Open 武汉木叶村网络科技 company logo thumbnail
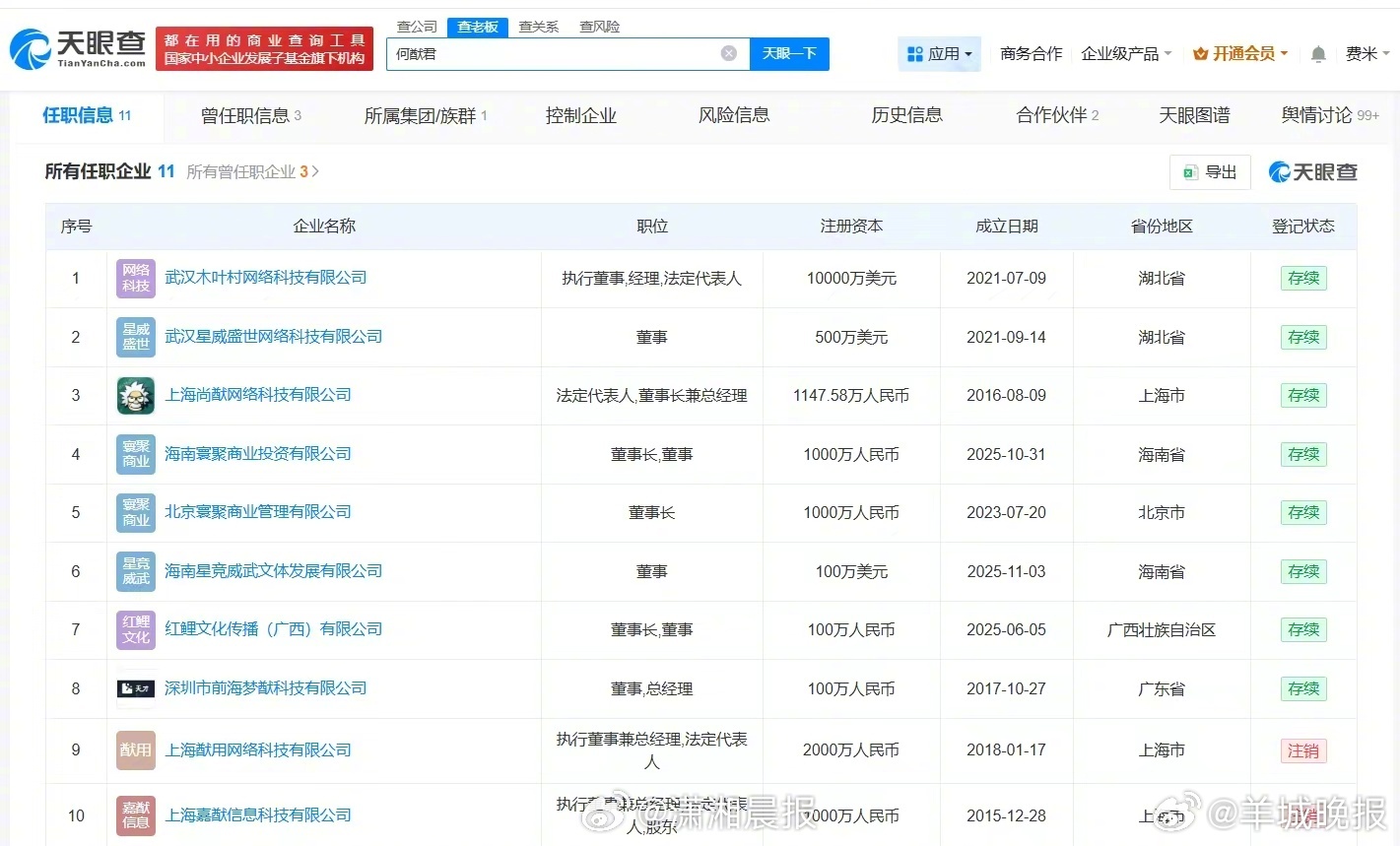 point(136,279)
